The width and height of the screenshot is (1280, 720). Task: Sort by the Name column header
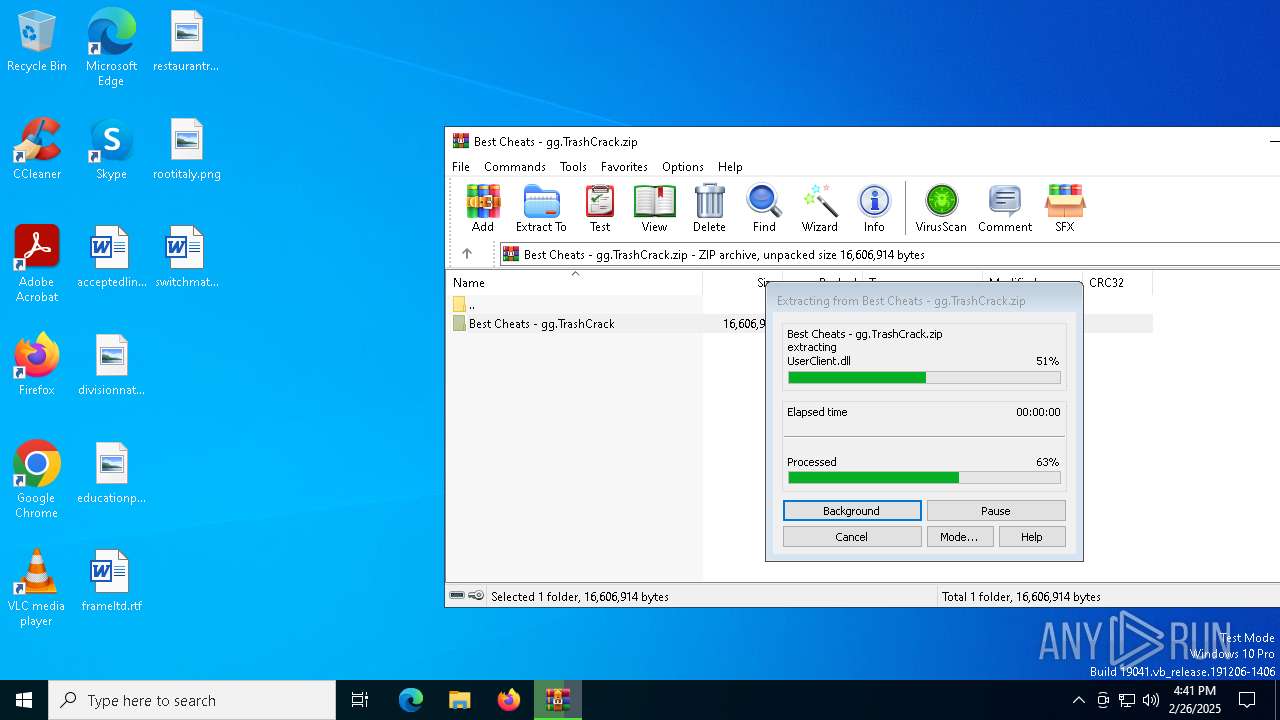tap(575, 283)
